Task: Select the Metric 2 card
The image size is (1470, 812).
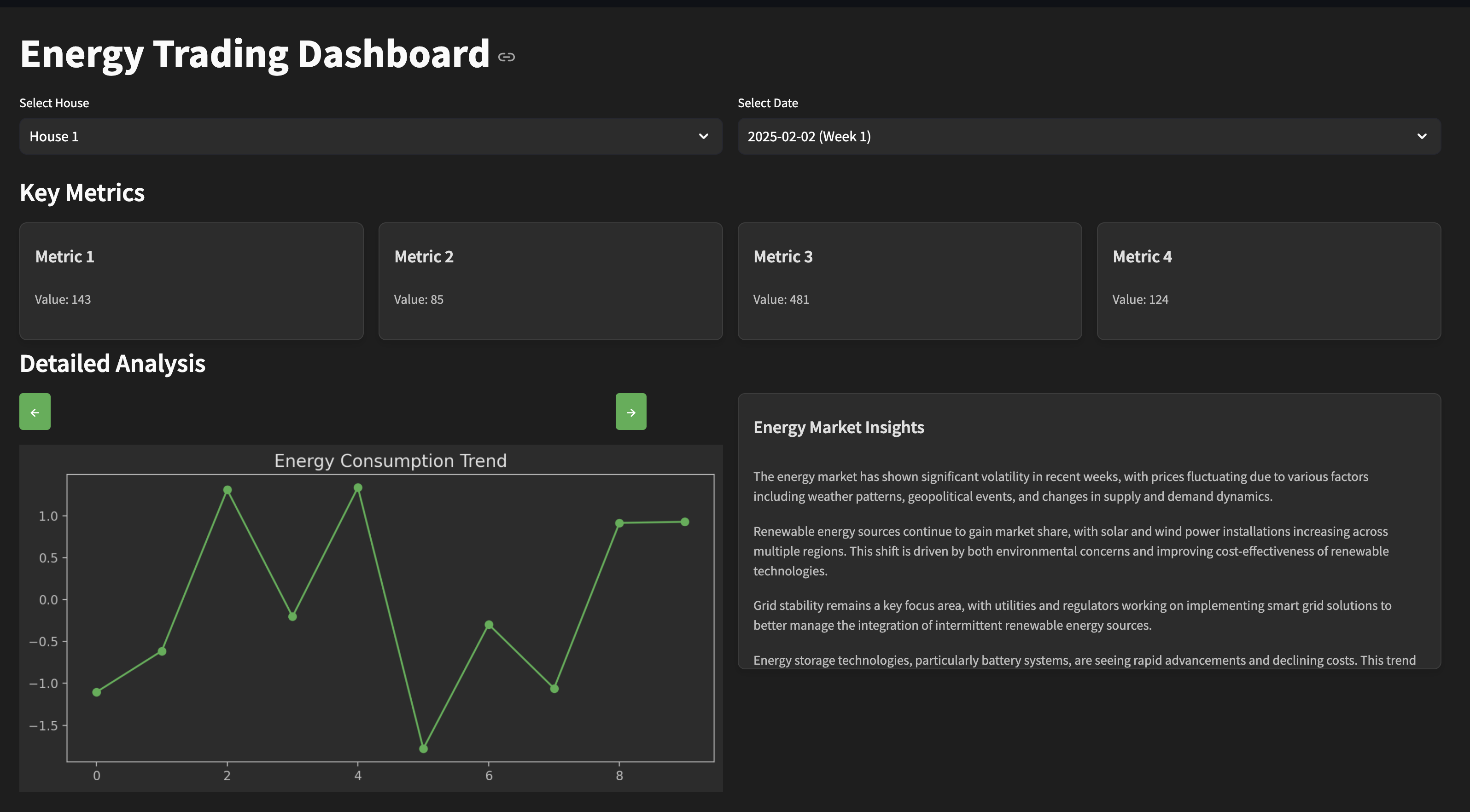Action: pyautogui.click(x=550, y=281)
